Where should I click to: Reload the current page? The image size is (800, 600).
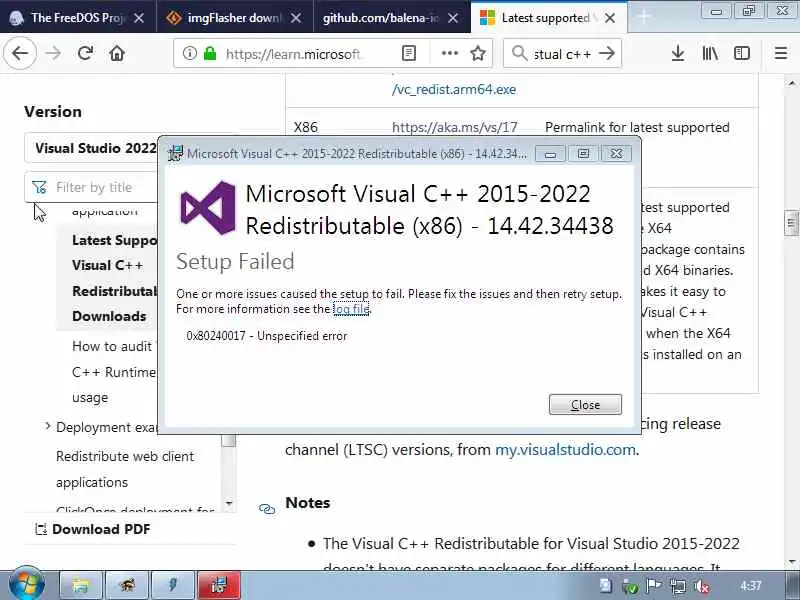click(85, 53)
